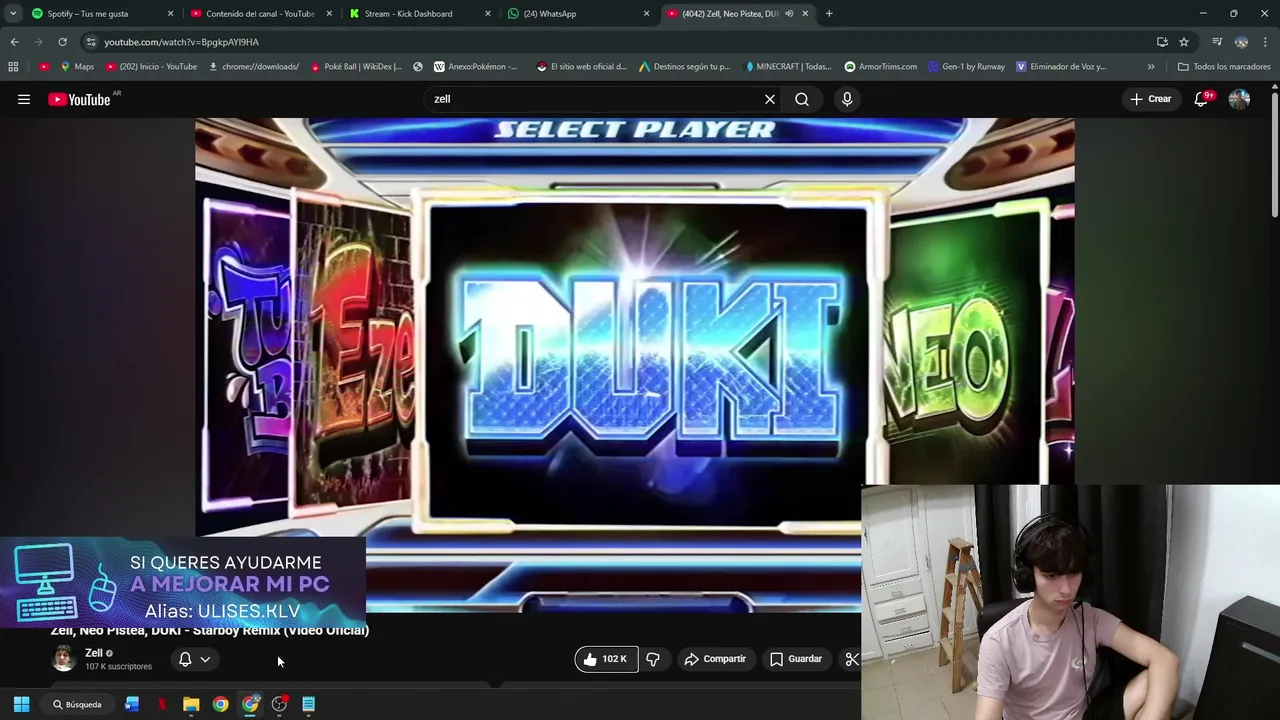1280x720 pixels.
Task: Open YouTube notifications bell
Action: click(x=1202, y=99)
